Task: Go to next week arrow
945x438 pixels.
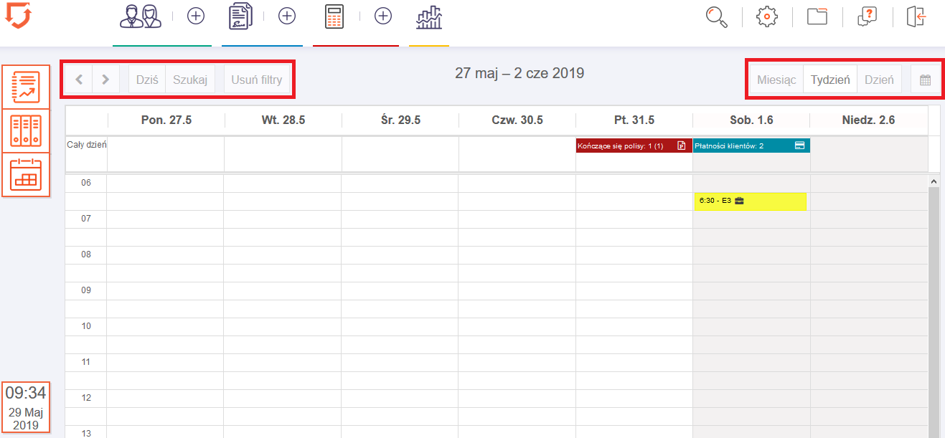Action: [105, 80]
